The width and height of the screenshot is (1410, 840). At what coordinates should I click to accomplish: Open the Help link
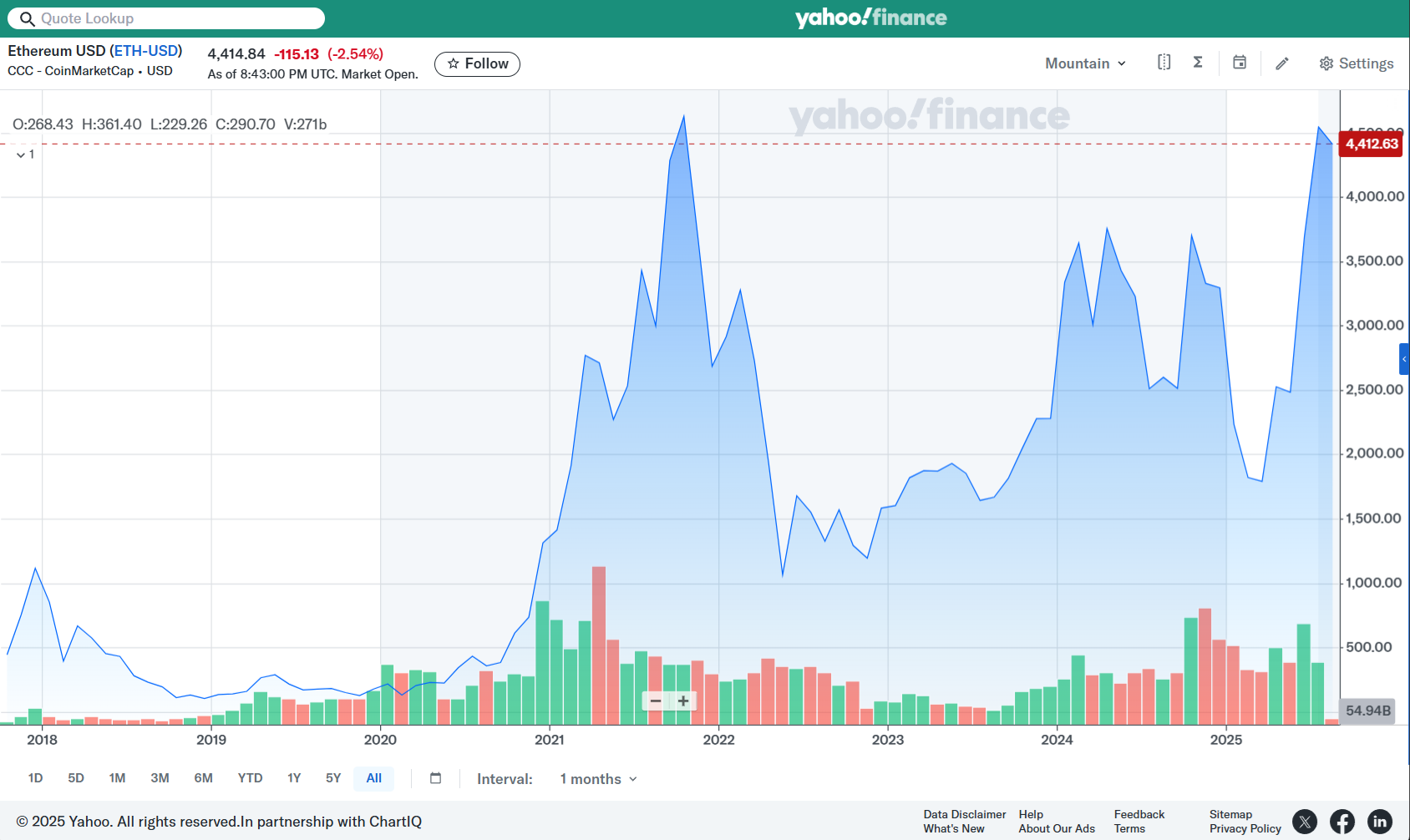coord(1031,814)
